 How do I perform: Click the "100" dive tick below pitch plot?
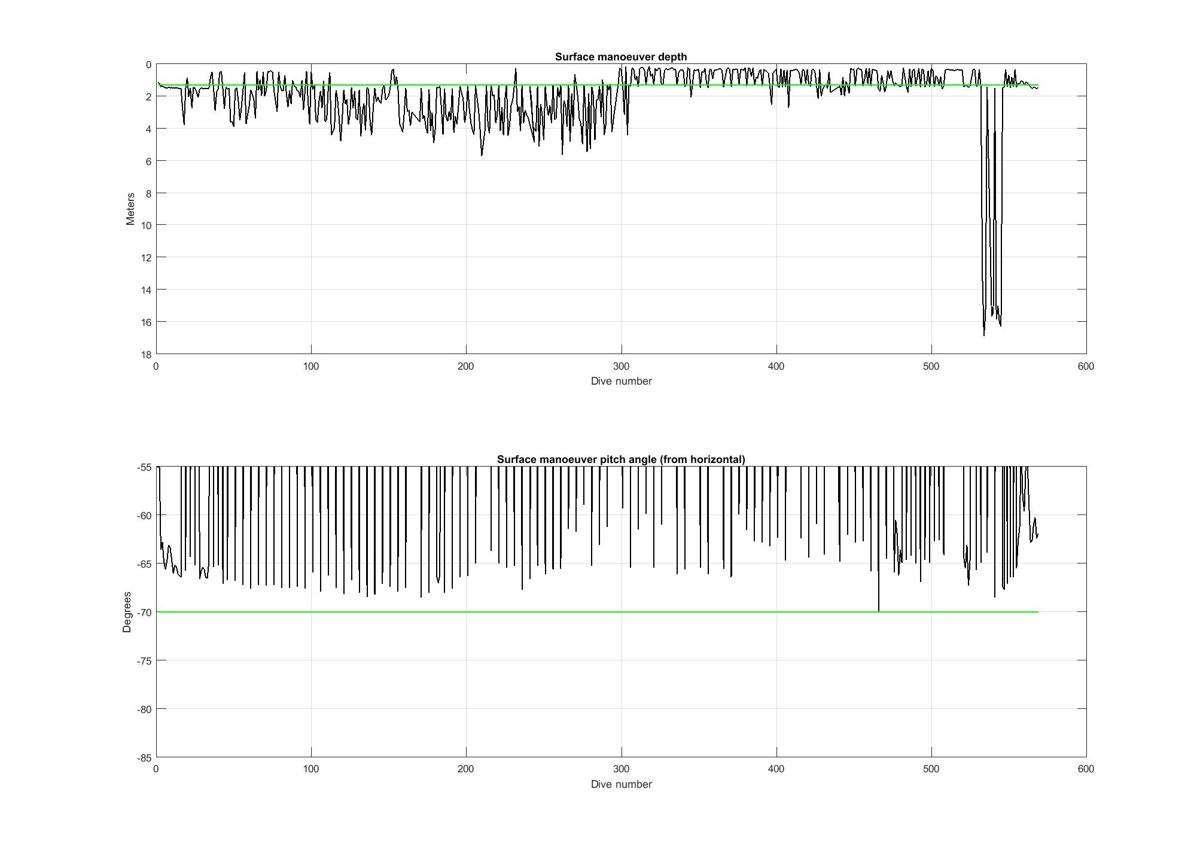click(311, 769)
